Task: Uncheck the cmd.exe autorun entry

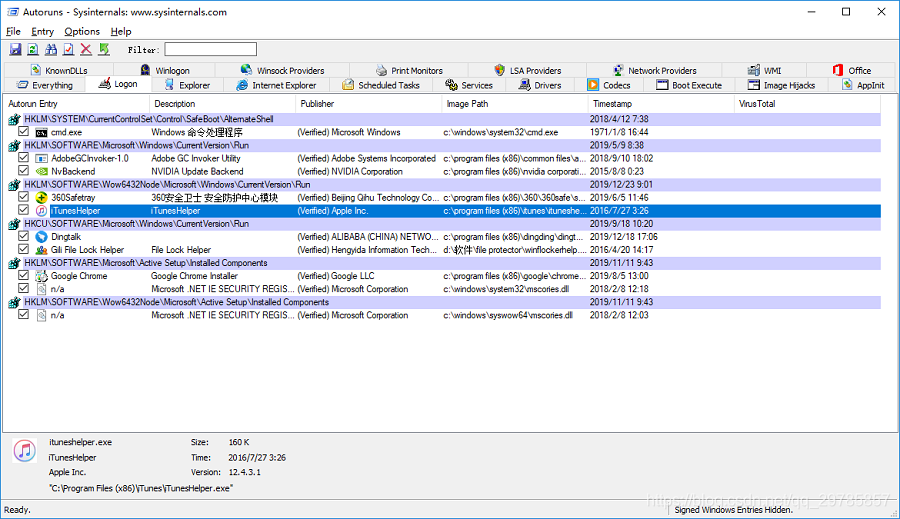Action: pos(24,131)
